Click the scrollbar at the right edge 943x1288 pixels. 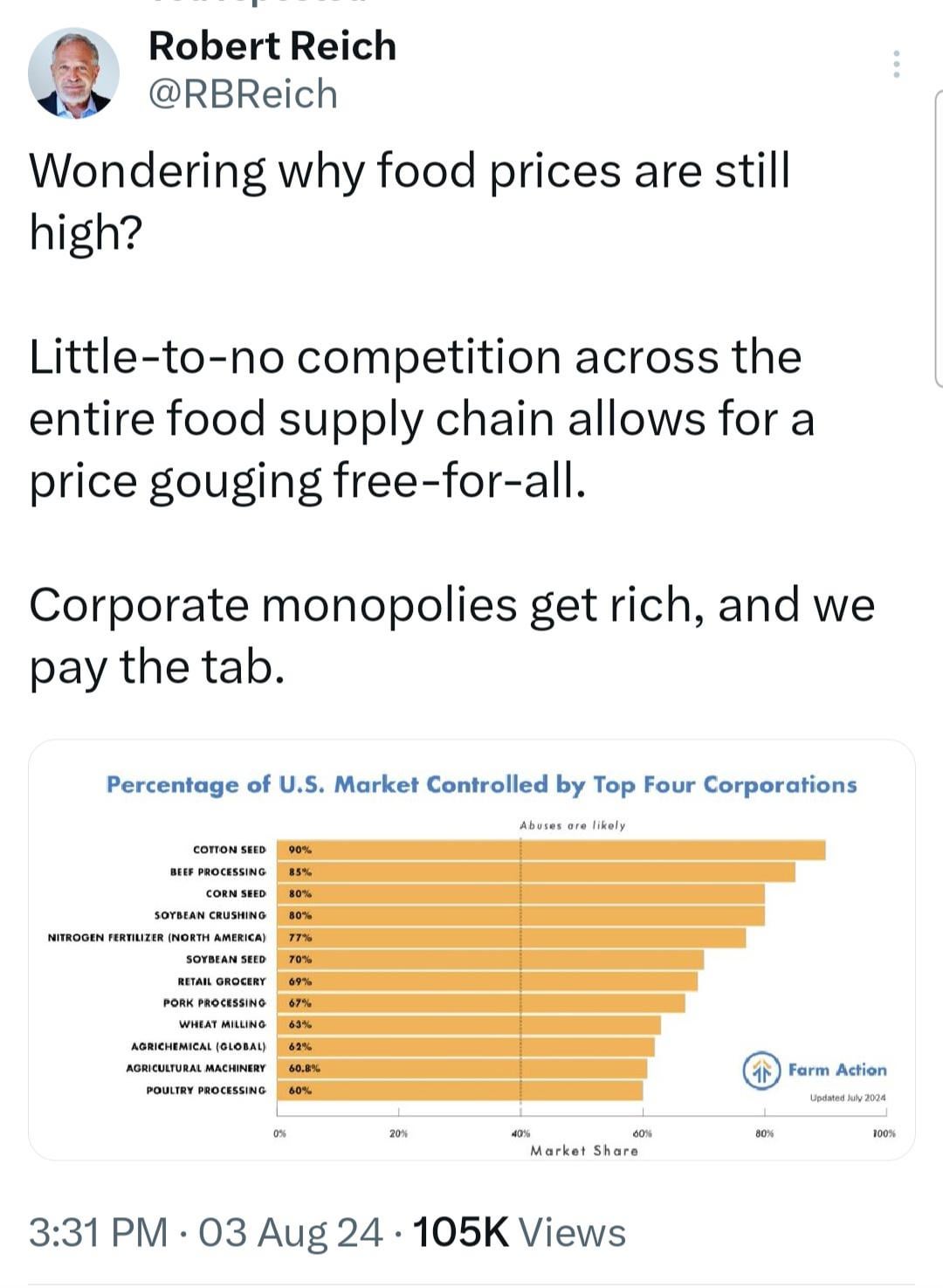[938, 238]
